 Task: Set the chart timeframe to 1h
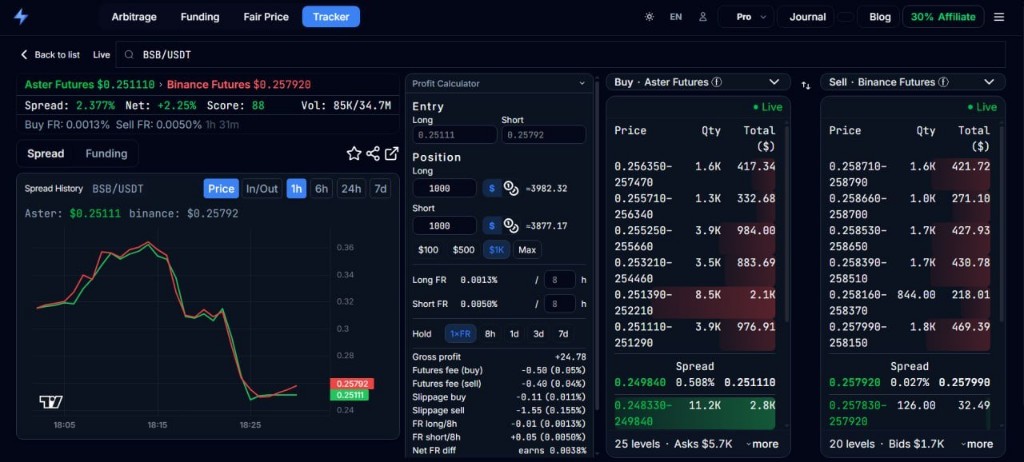click(296, 189)
